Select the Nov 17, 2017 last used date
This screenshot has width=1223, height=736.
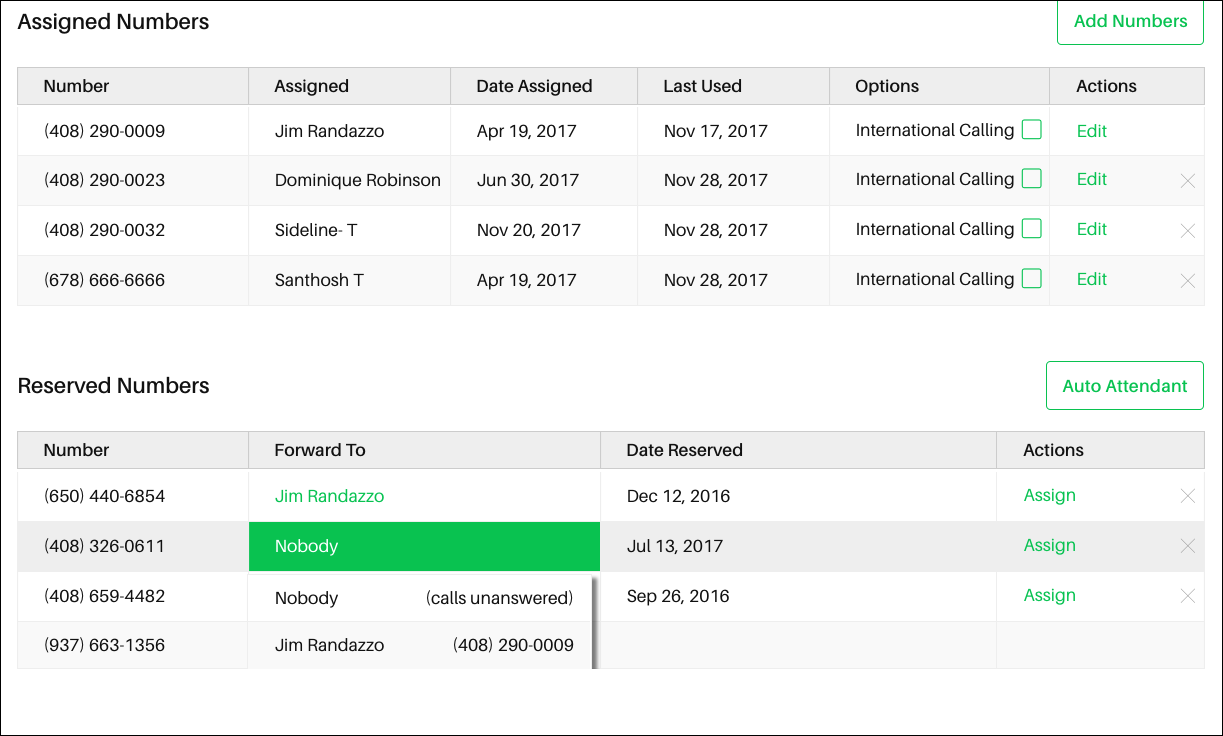[716, 131]
